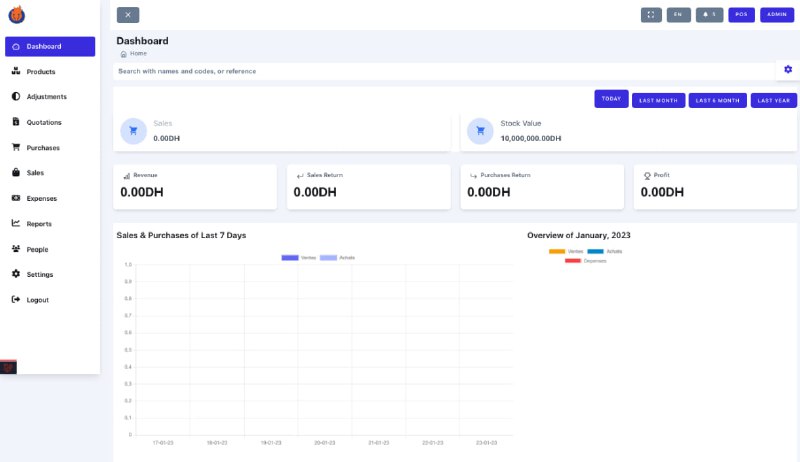Click the Logout arrow icon
The image size is (800, 462).
(16, 299)
